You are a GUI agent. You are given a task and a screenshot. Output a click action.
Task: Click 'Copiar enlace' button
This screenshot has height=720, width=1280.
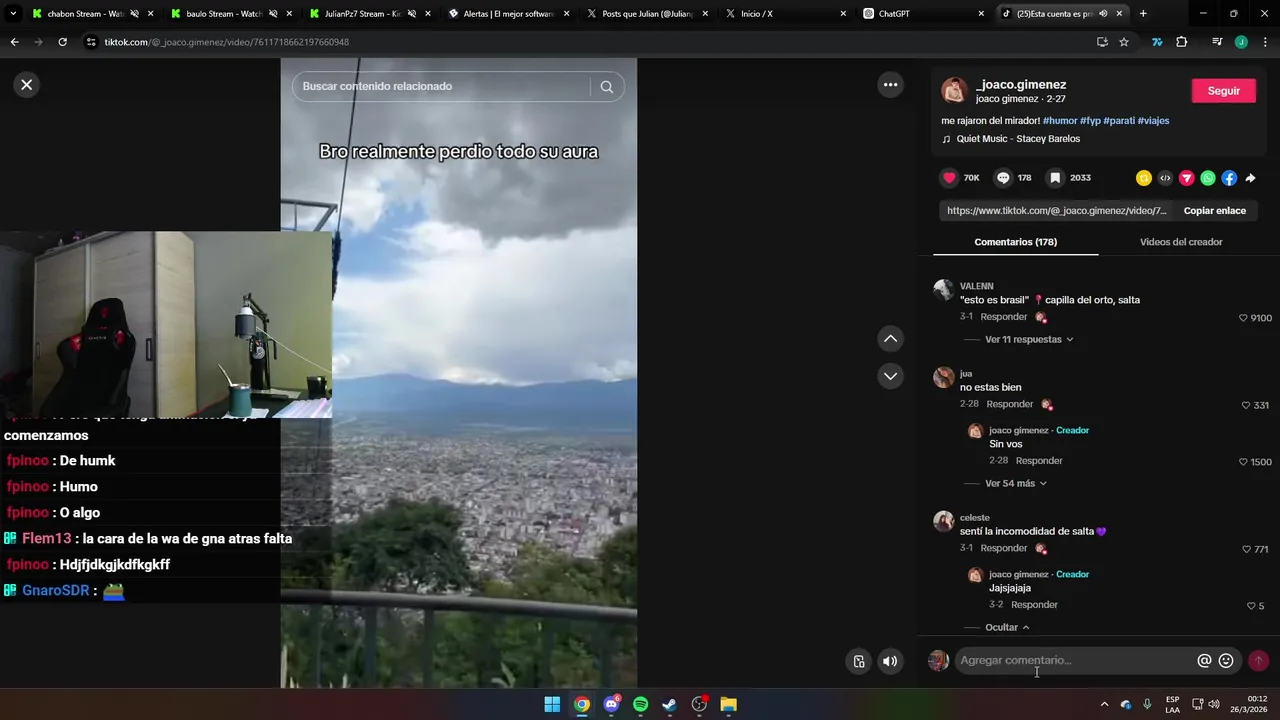pos(1215,211)
